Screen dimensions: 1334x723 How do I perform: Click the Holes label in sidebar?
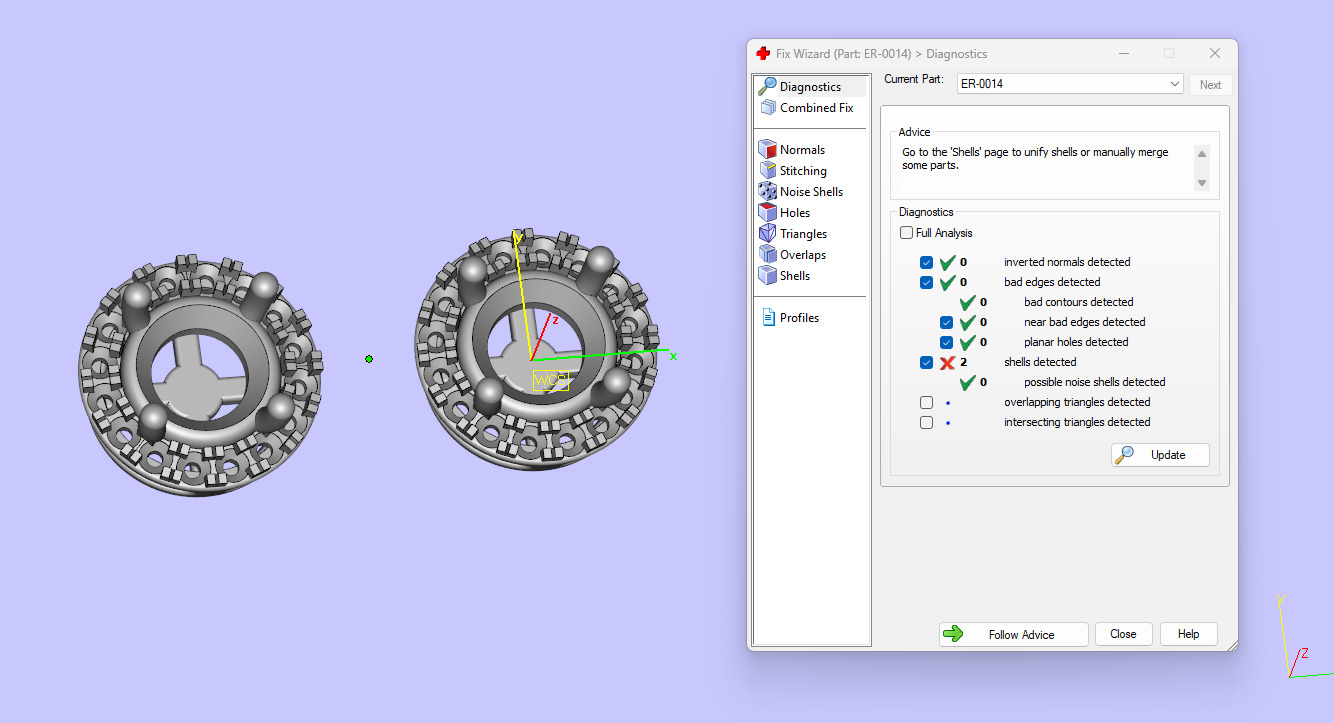(x=795, y=213)
